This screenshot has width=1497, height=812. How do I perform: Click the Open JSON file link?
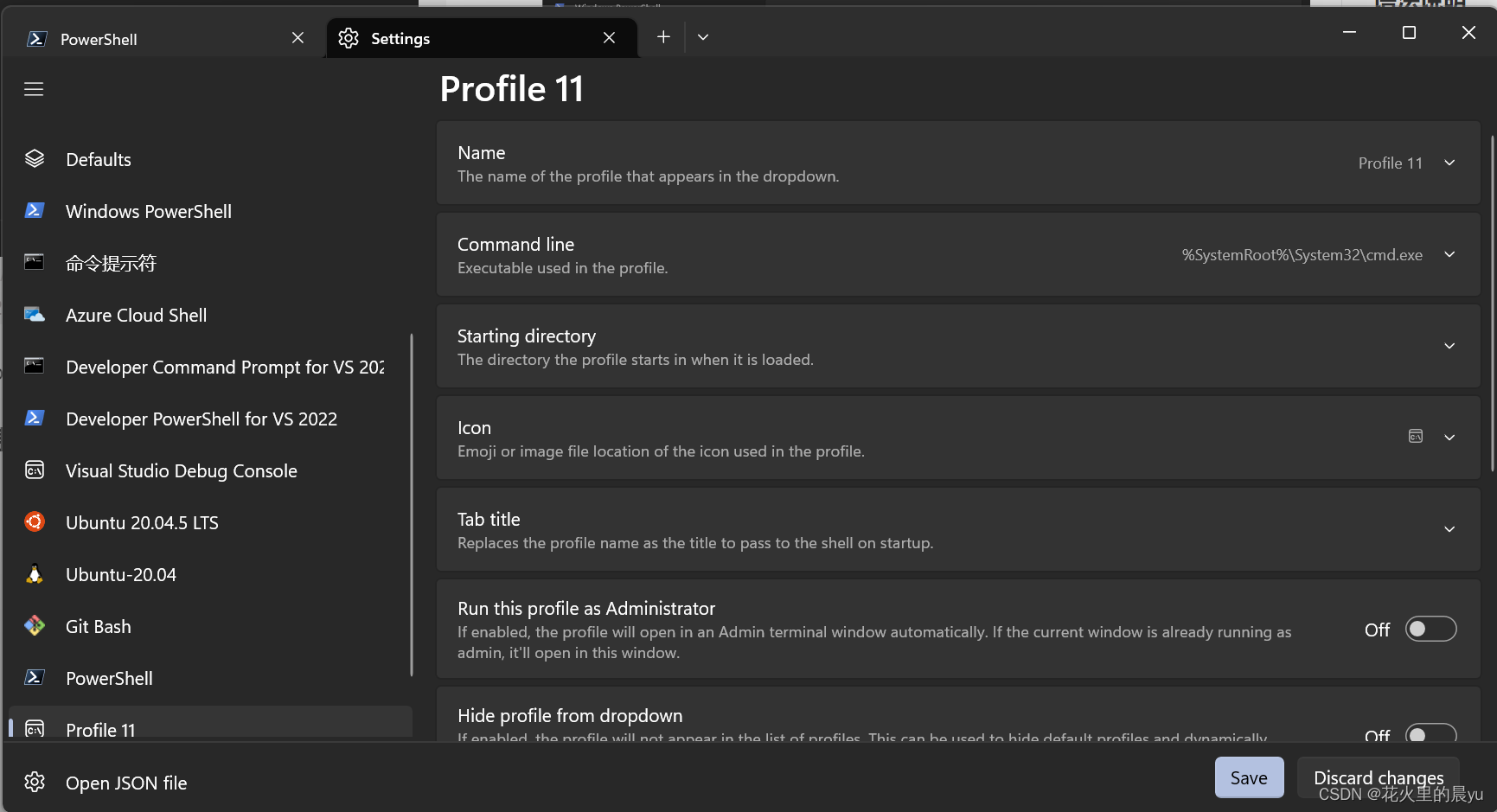pos(126,783)
